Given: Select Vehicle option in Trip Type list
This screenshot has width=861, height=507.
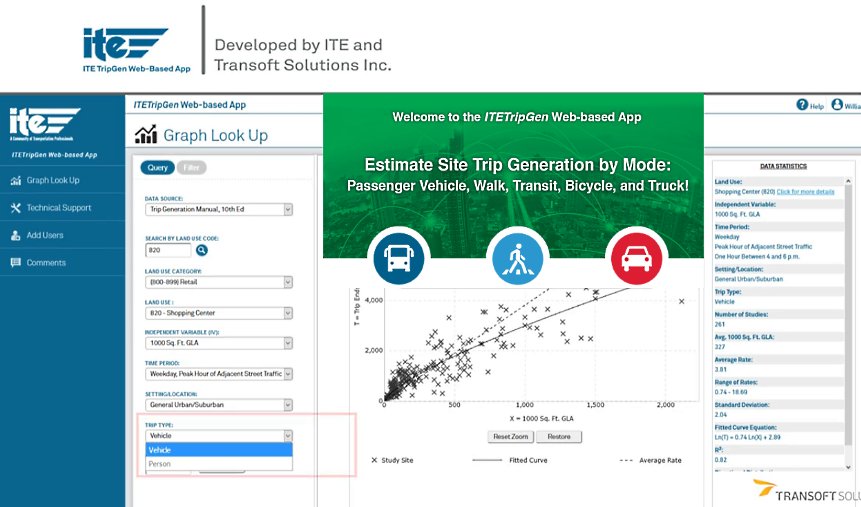Looking at the screenshot, I should (219, 450).
